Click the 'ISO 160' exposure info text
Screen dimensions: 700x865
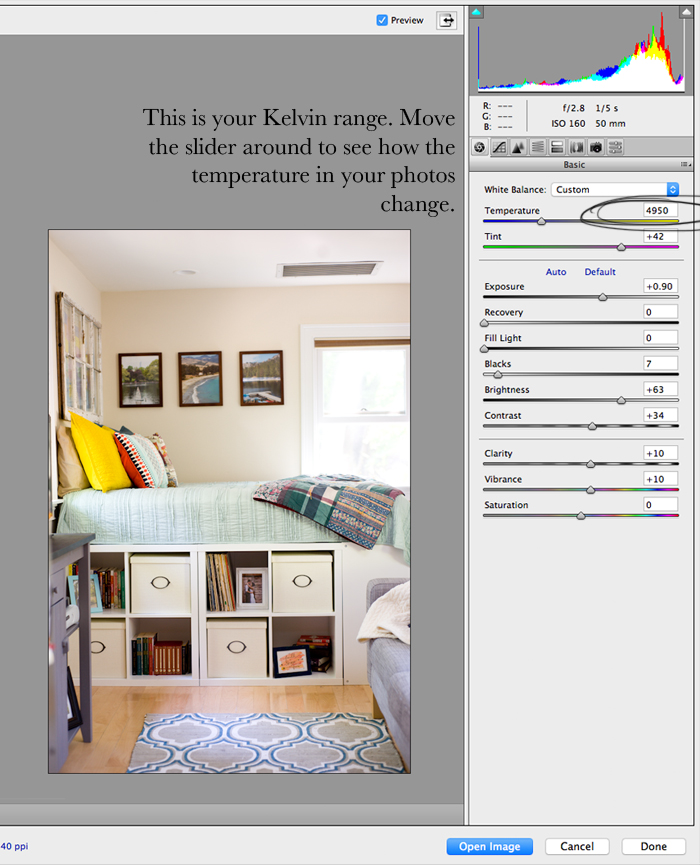tap(568, 124)
